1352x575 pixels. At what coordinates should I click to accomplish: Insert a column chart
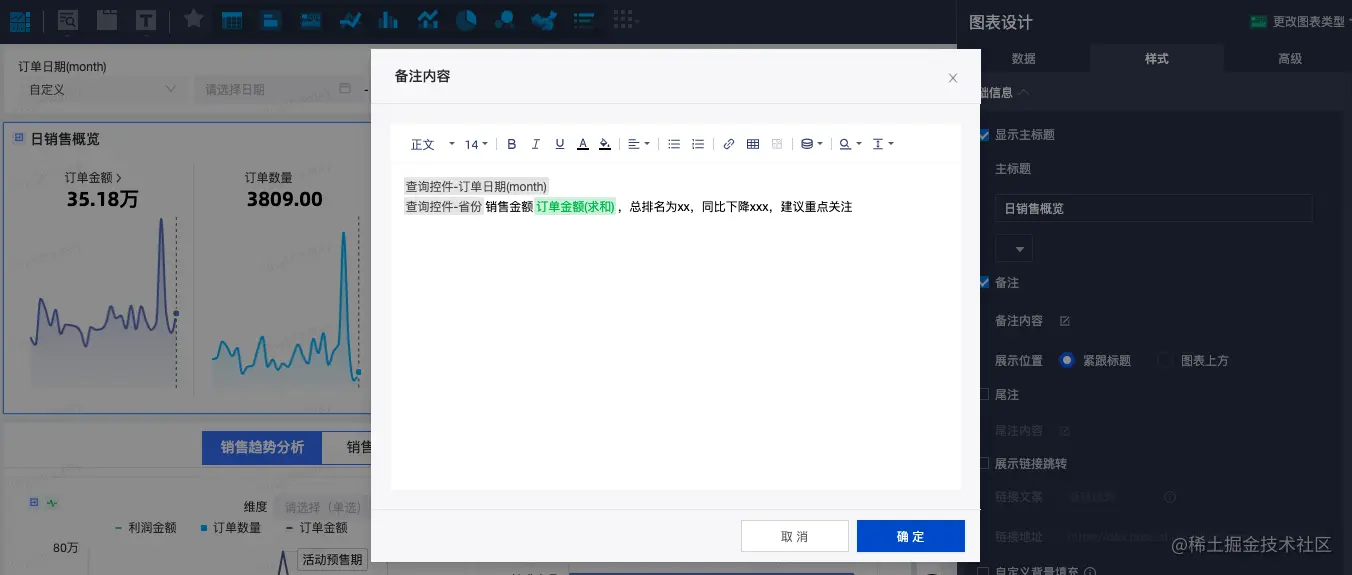click(389, 19)
